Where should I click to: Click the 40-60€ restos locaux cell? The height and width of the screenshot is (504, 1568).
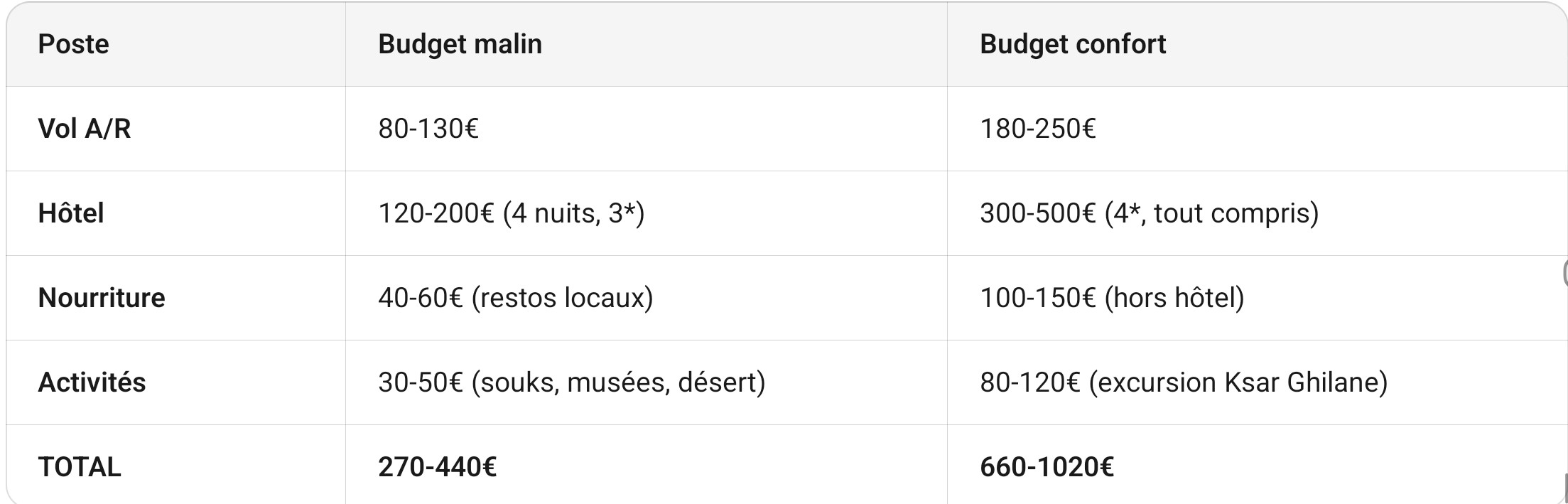click(x=515, y=298)
